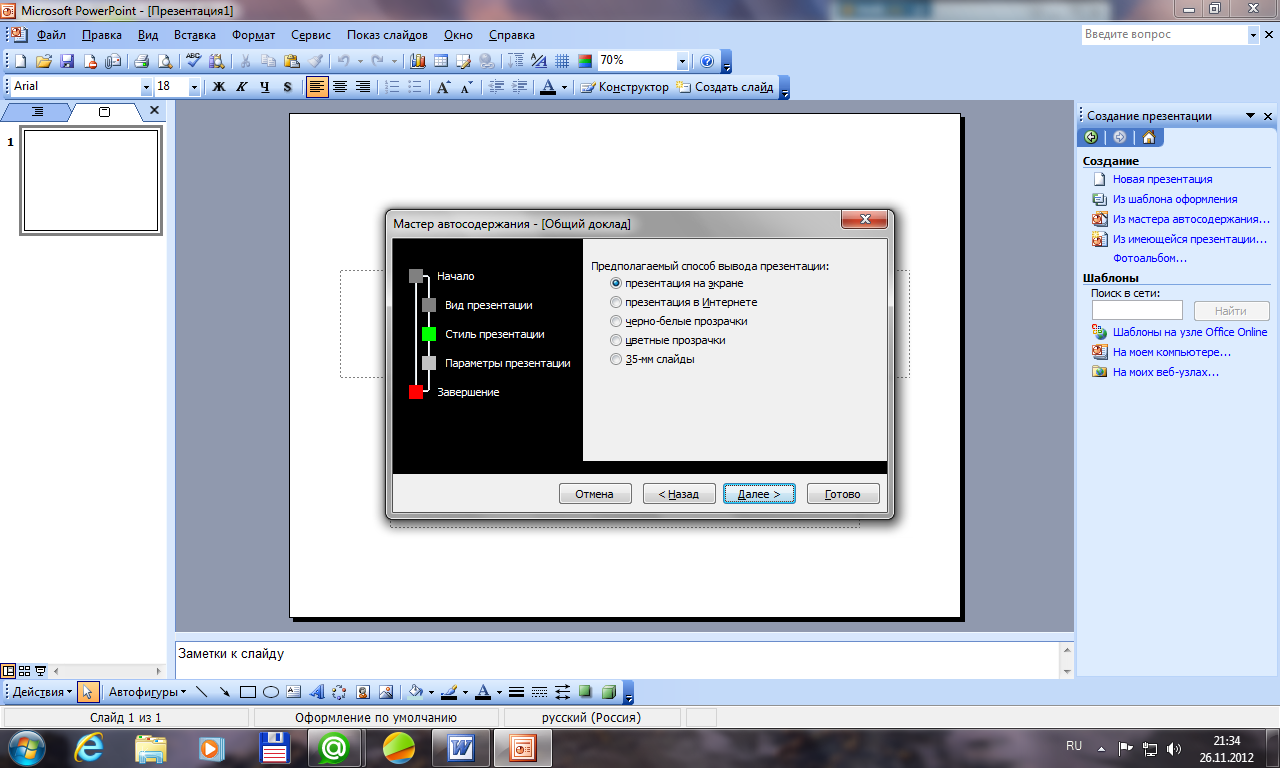Screen dimensions: 1280x768
Task: Apply text shadow (S) formatting
Action: coord(288,87)
